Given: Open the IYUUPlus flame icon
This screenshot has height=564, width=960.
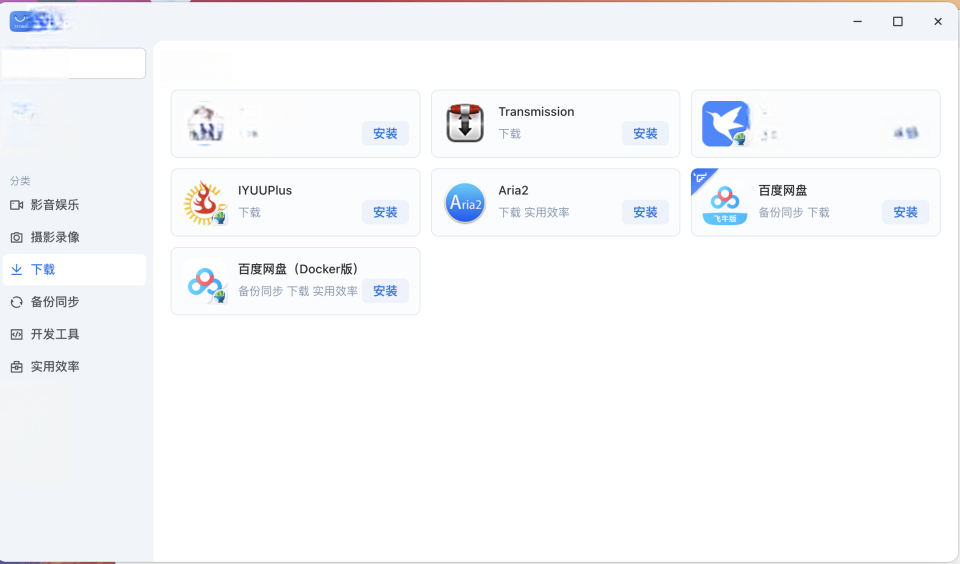Looking at the screenshot, I should (x=205, y=203).
